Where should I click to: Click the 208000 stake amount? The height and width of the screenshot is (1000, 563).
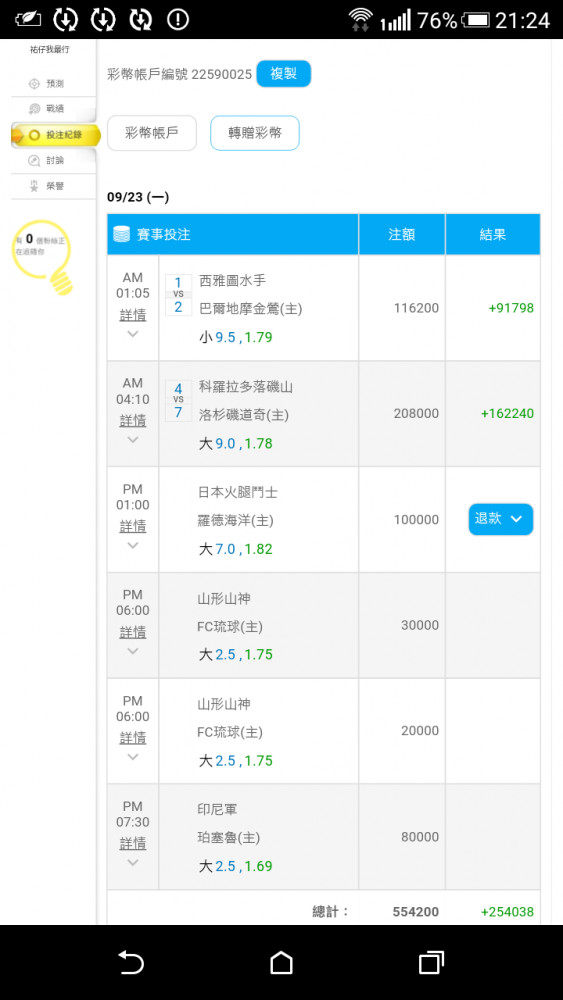tap(416, 413)
